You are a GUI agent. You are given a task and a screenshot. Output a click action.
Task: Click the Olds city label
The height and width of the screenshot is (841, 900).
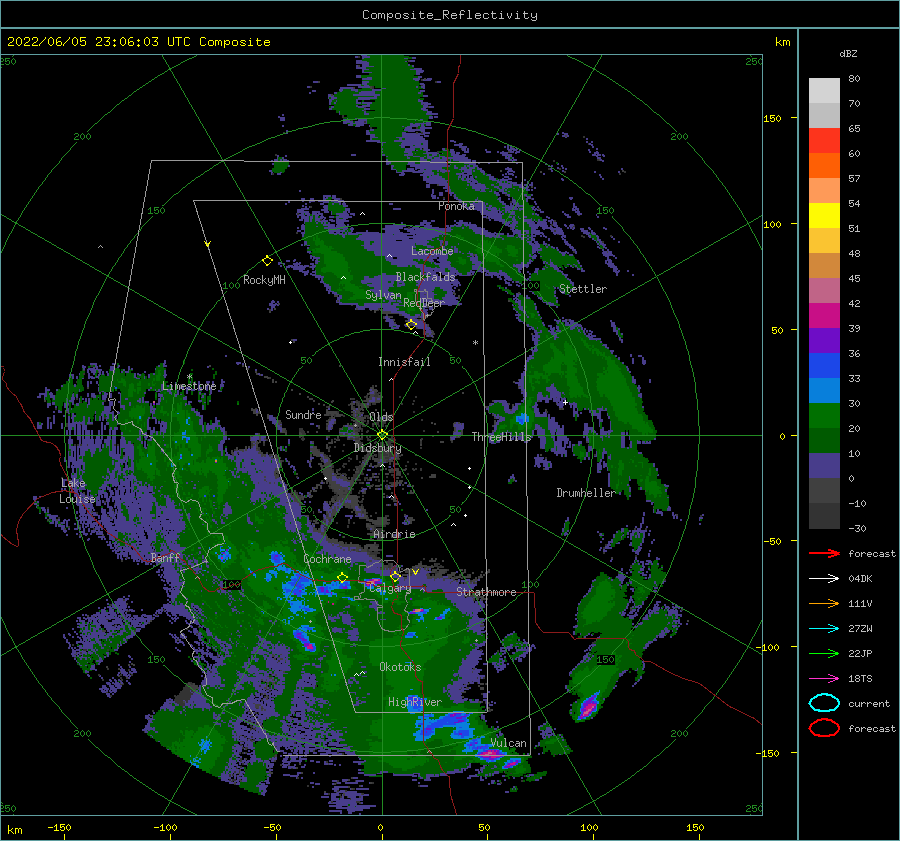[x=381, y=417]
